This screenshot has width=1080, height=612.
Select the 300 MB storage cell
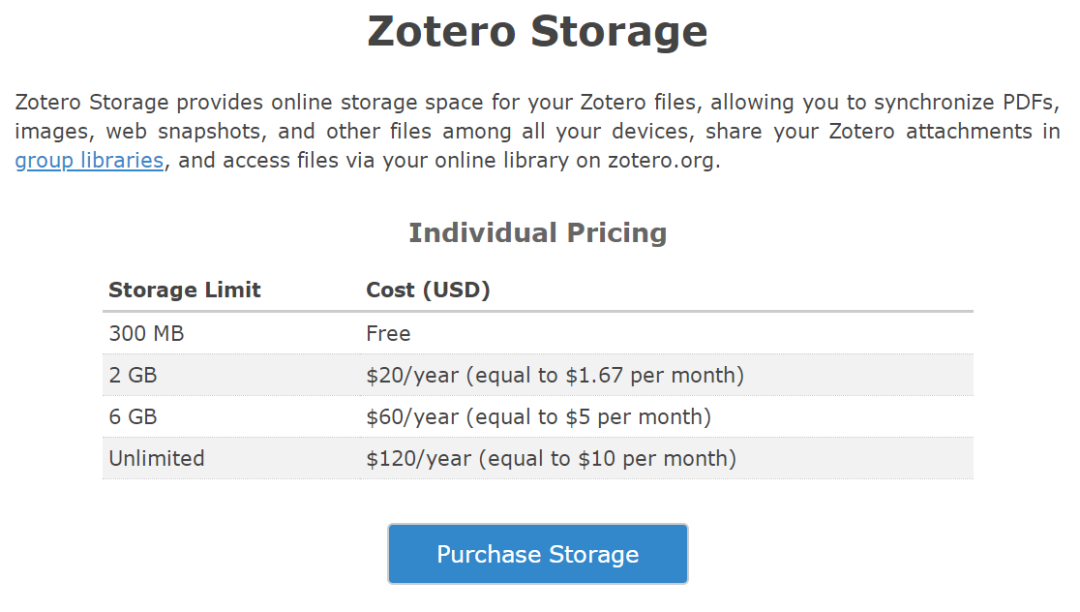pyautogui.click(x=146, y=334)
